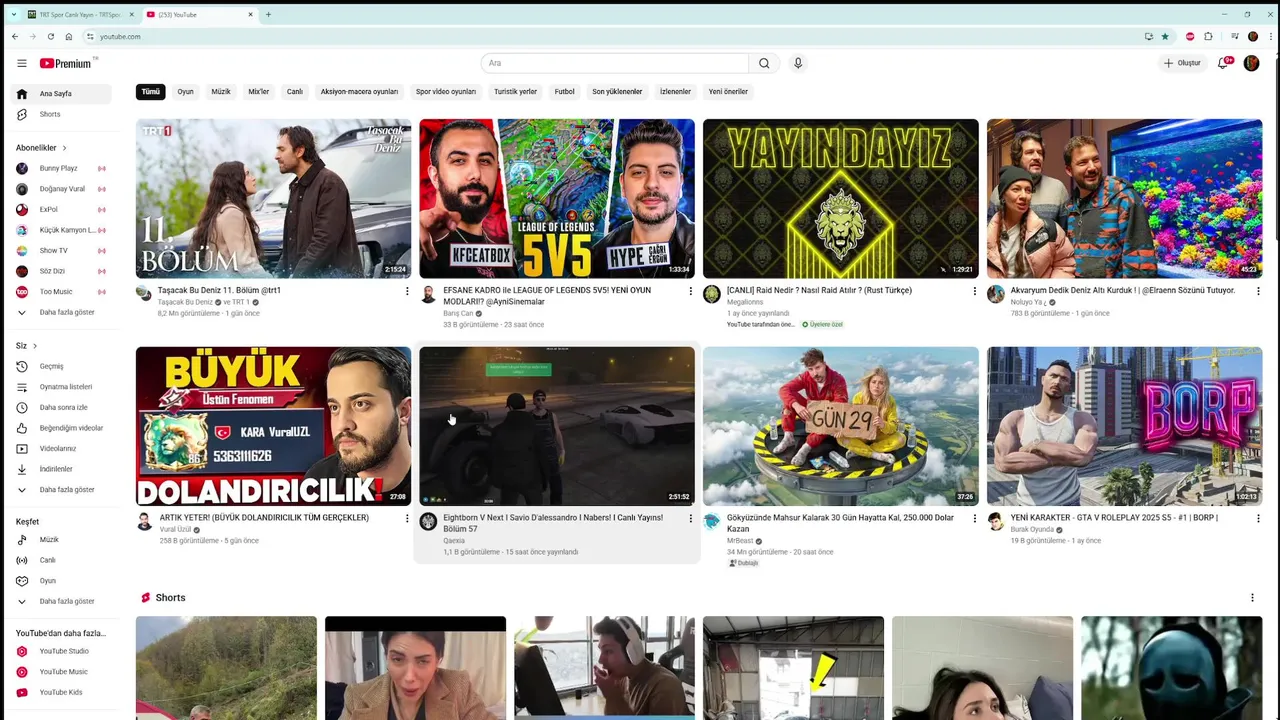1280x720 pixels.
Task: Go to Ana Sayfa in sidebar
Action: 61,94
